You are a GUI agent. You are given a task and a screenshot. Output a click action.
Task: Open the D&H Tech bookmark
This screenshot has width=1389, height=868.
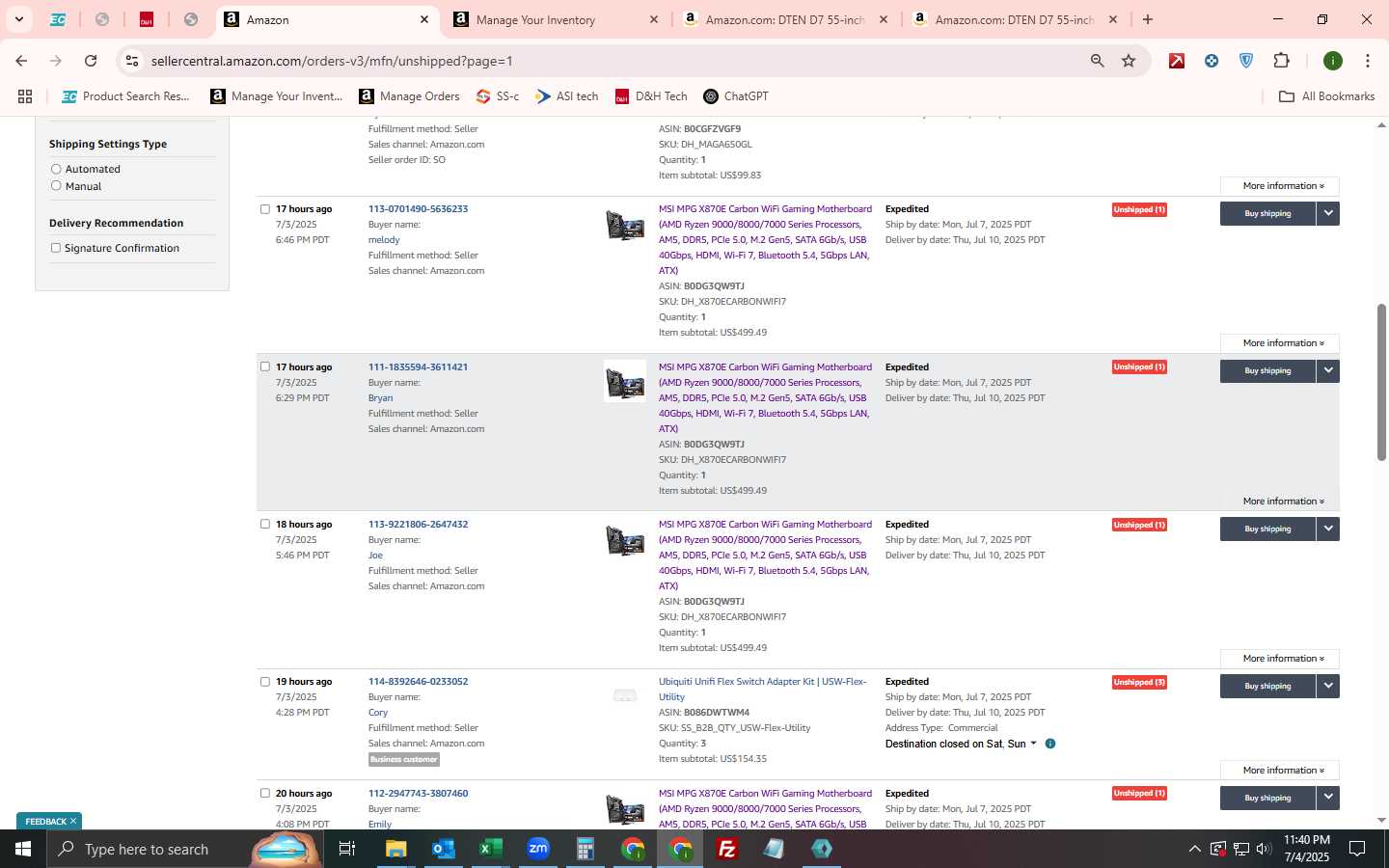point(651,96)
